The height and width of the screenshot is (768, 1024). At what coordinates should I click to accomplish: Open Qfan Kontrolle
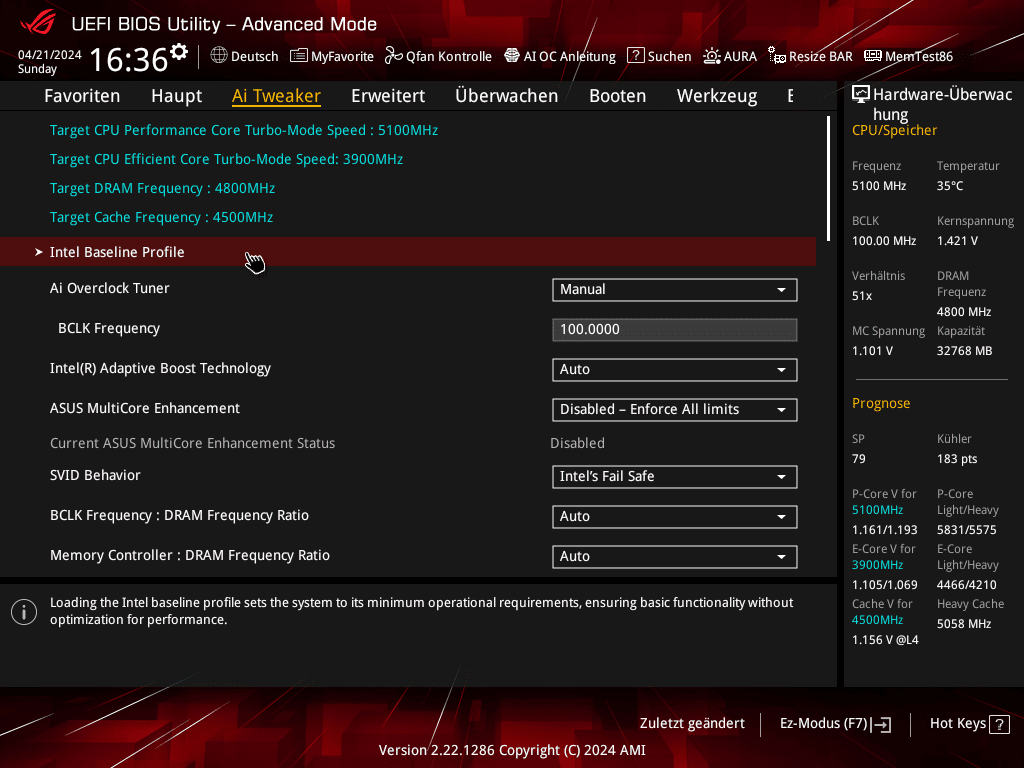438,56
